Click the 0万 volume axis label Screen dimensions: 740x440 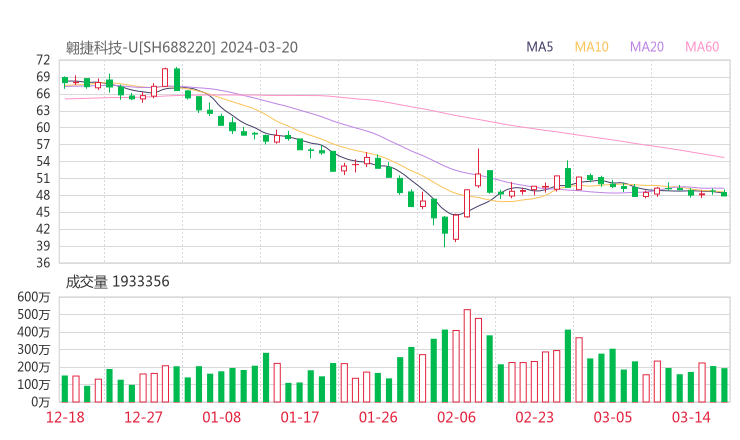(x=41, y=402)
